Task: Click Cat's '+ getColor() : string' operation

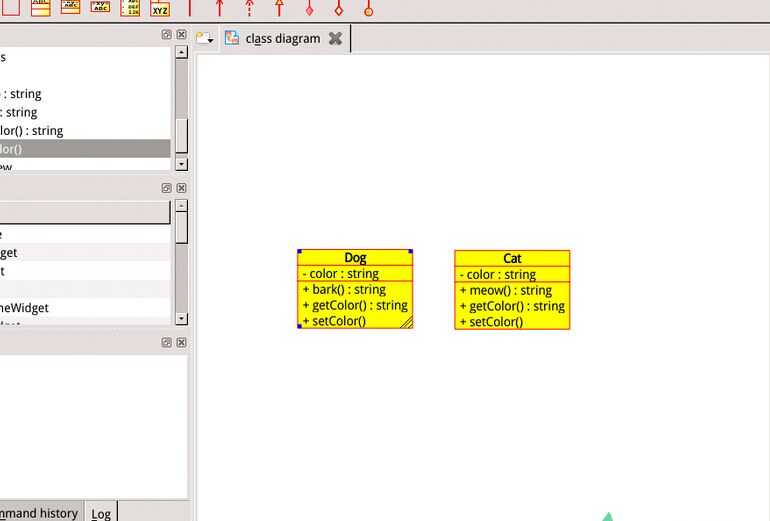Action: tap(512, 306)
